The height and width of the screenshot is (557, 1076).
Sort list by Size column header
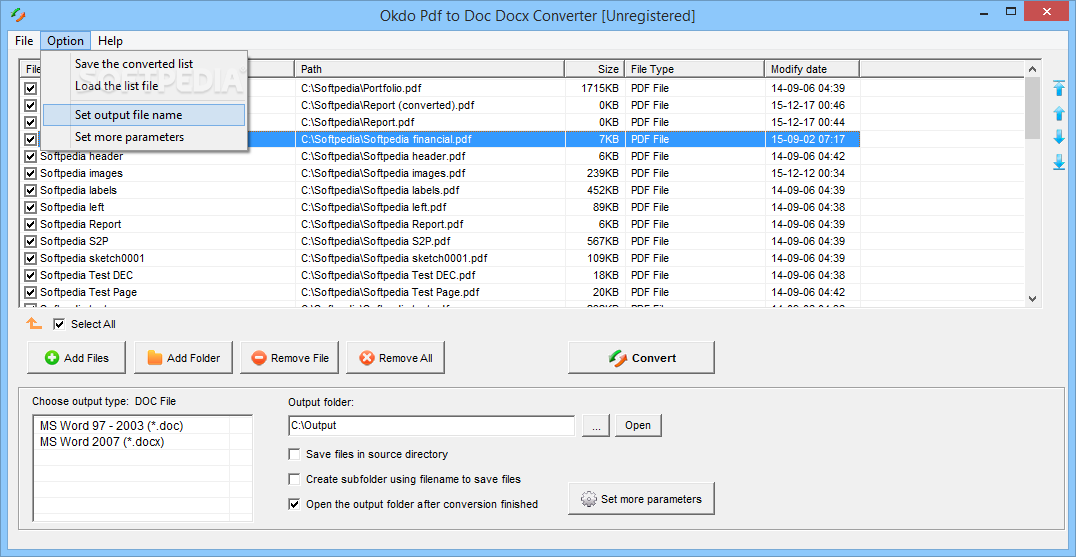[594, 69]
